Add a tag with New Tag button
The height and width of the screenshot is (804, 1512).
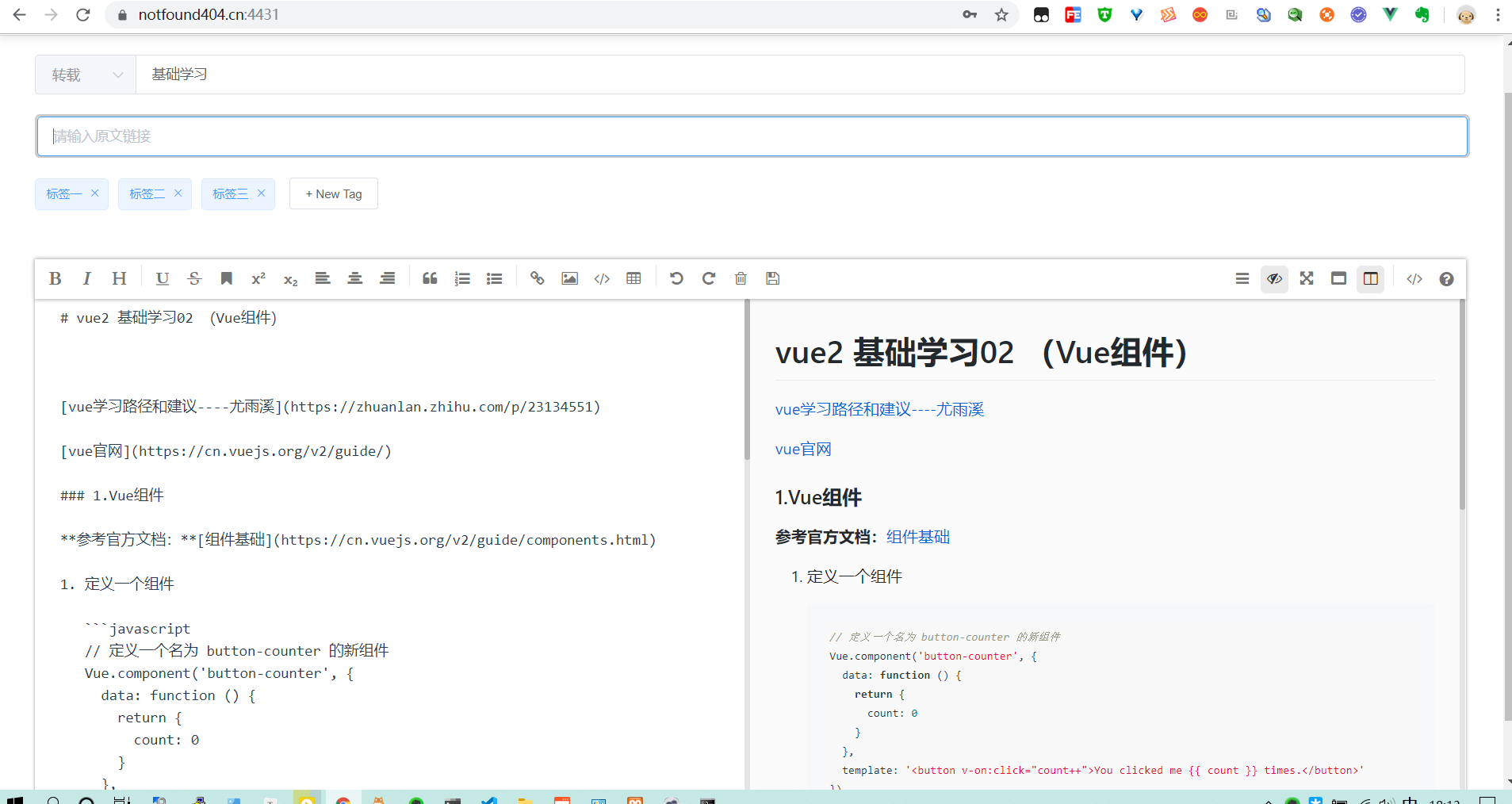[334, 193]
